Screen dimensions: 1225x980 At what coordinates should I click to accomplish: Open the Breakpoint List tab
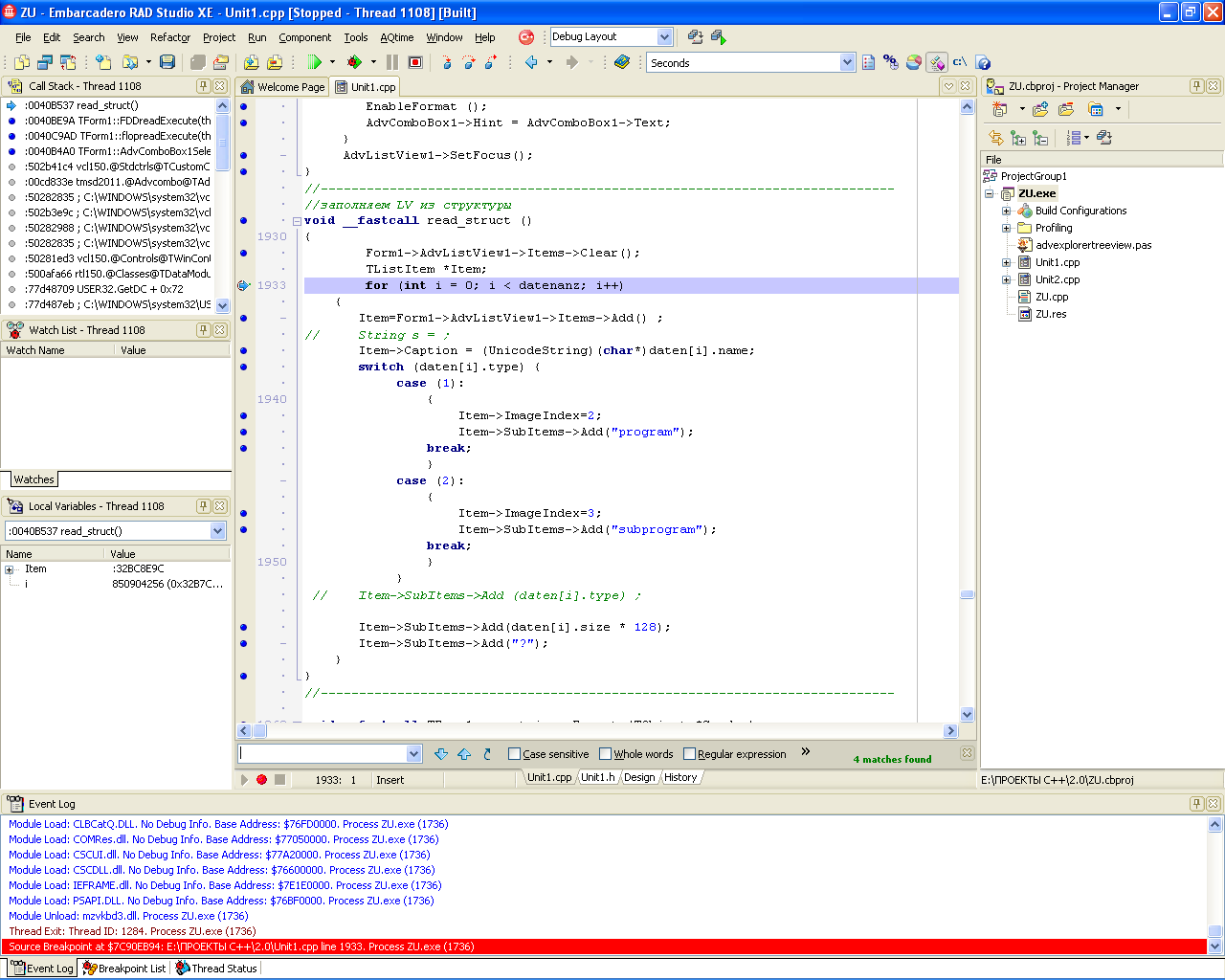(x=124, y=969)
